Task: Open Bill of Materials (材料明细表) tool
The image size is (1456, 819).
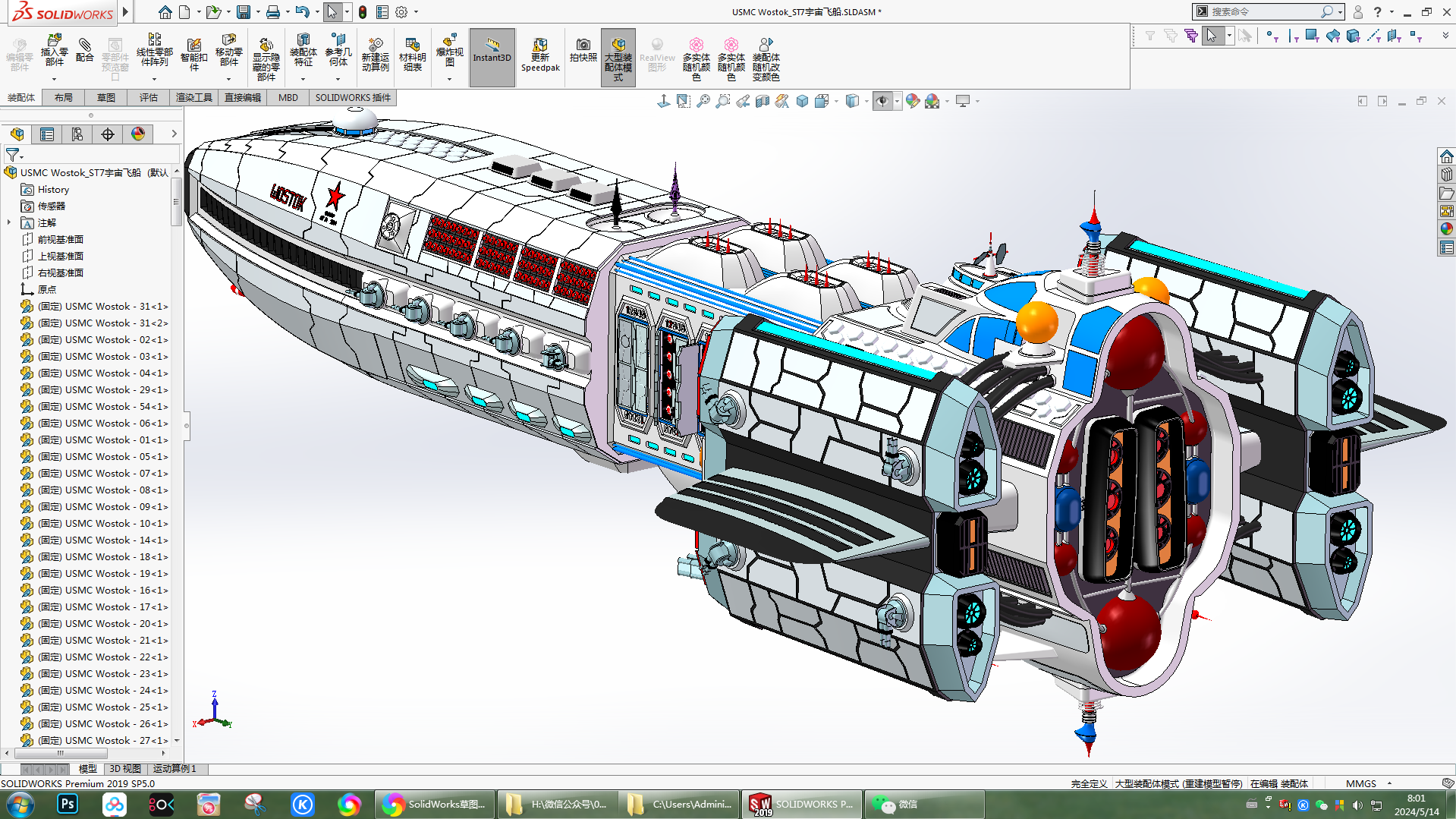Action: (412, 55)
